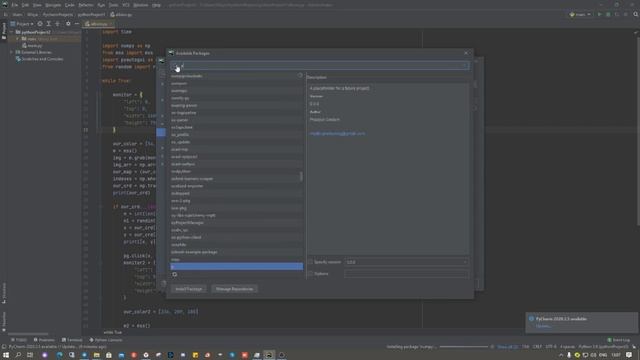Click the Manage Repositories button
This screenshot has height=360, width=640.
click(x=234, y=289)
